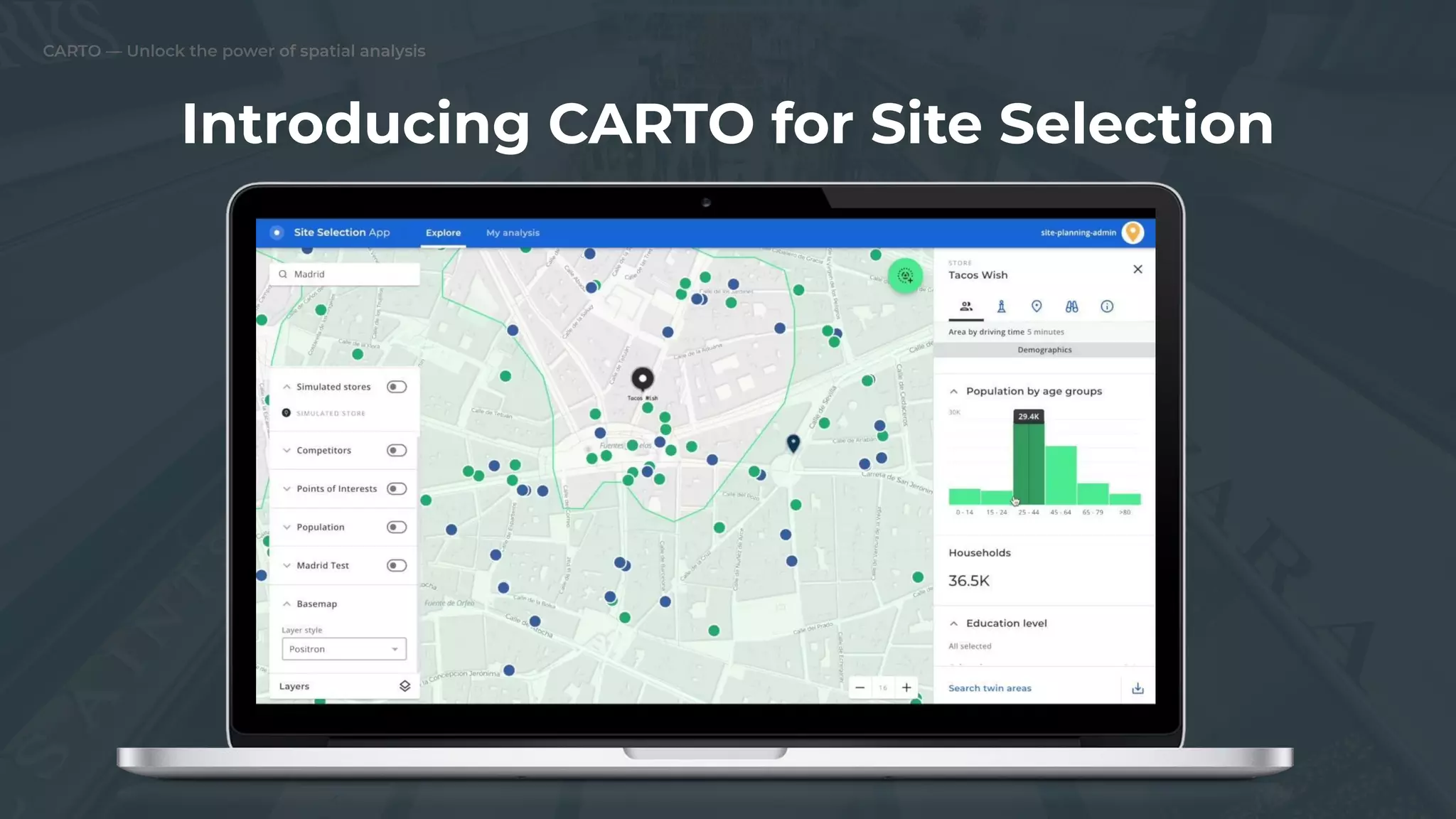
Task: Click the 'Area by driving time 5 minutes' text
Action: [1006, 332]
